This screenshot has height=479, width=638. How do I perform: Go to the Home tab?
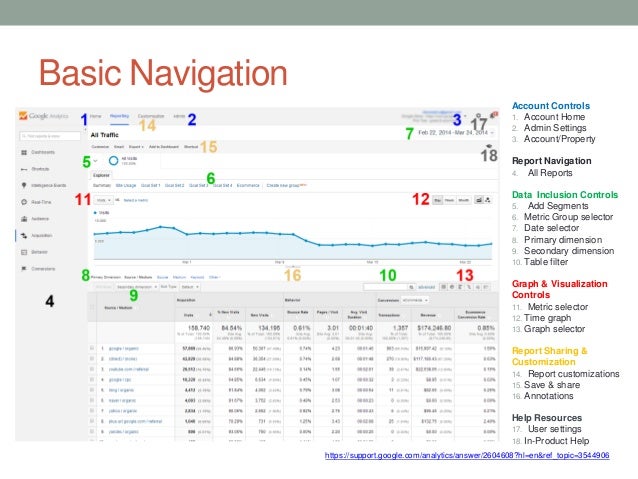pos(96,116)
